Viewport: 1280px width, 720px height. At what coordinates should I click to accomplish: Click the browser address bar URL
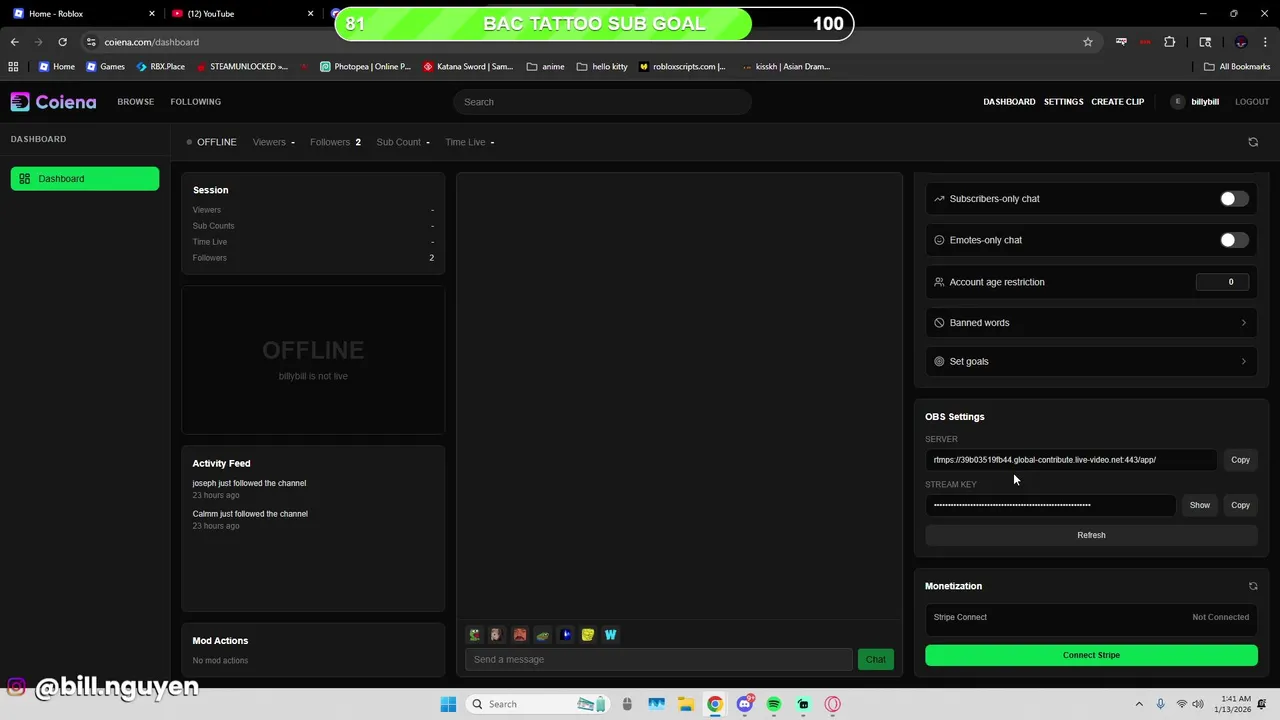151,42
